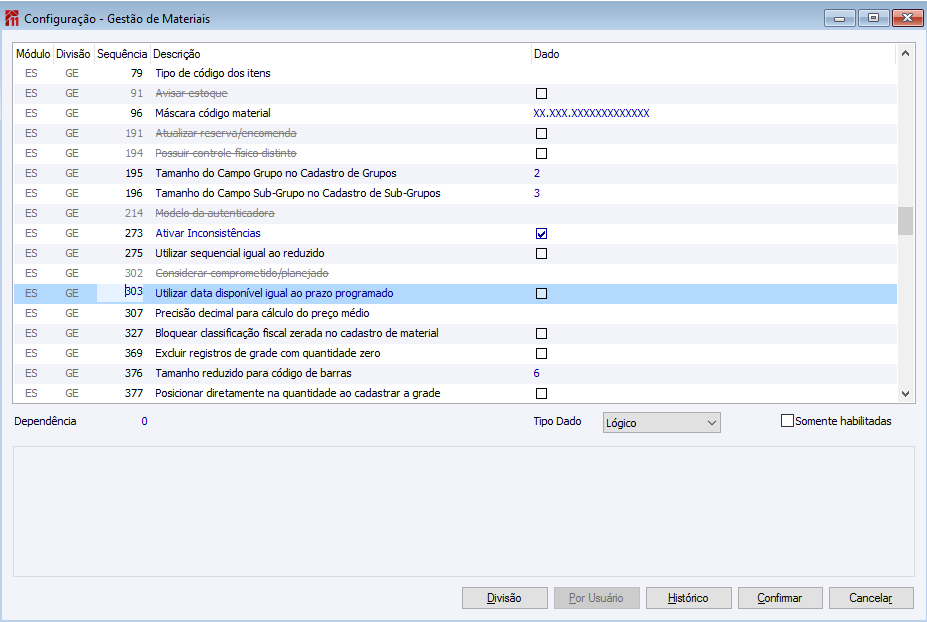Open the Histórico button
The height and width of the screenshot is (622, 927).
pos(688,598)
